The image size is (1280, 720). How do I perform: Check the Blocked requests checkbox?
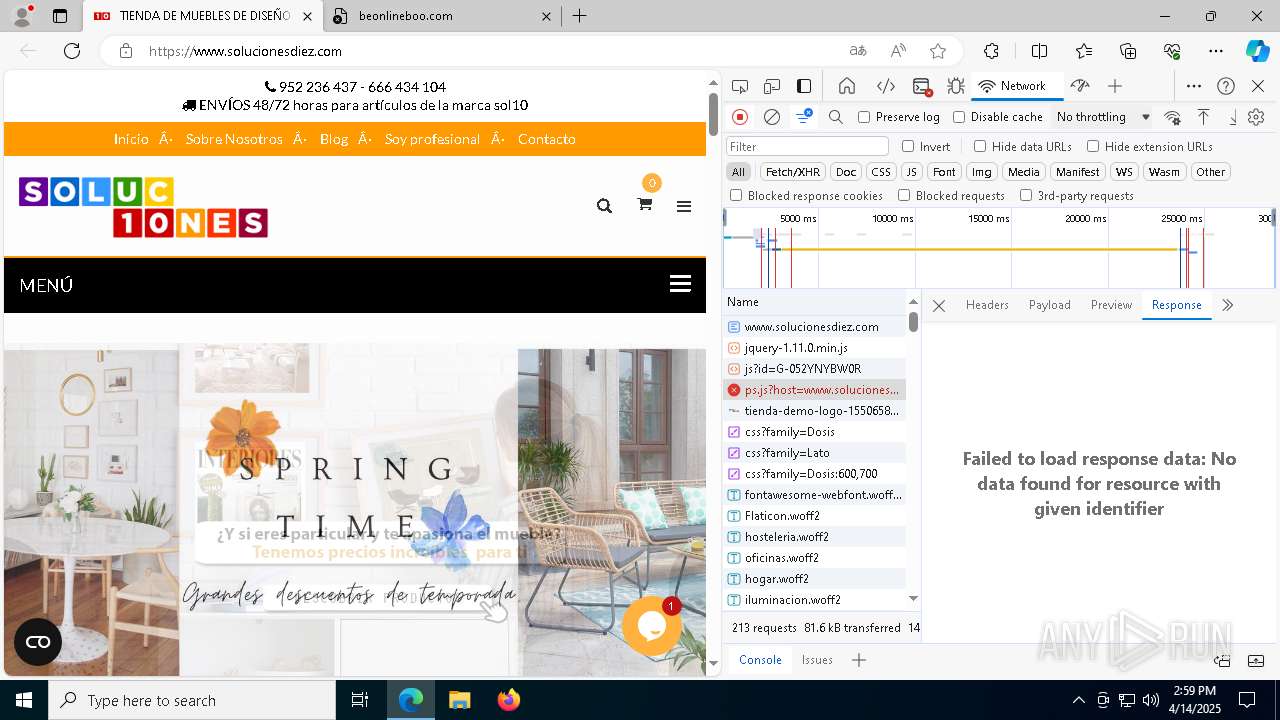[904, 195]
